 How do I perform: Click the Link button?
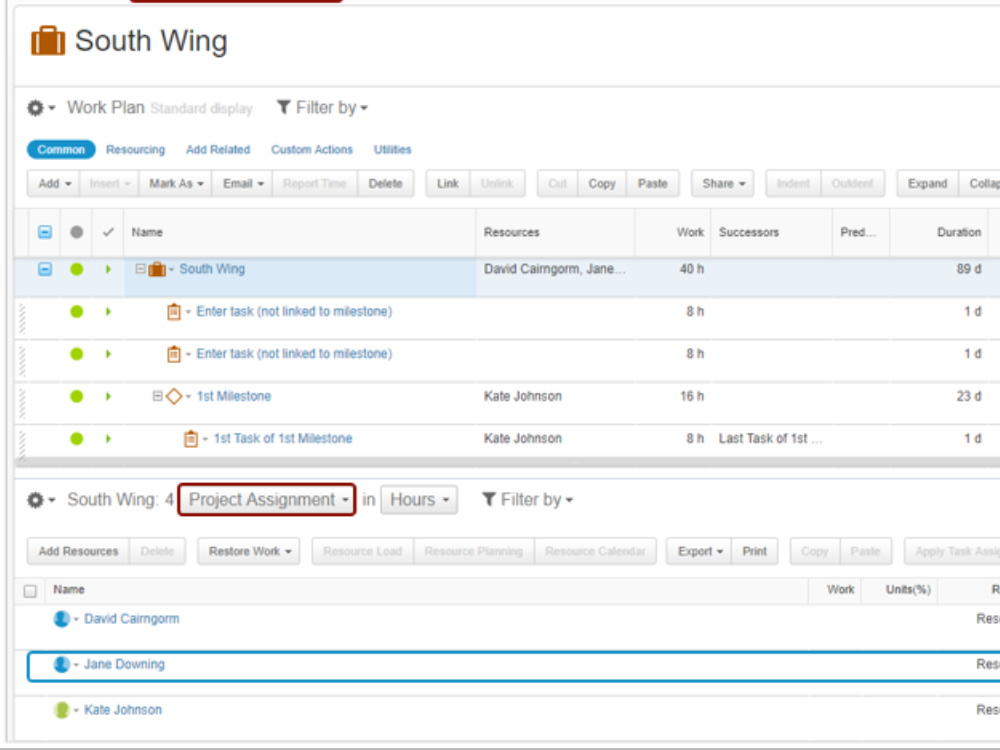pyautogui.click(x=448, y=184)
